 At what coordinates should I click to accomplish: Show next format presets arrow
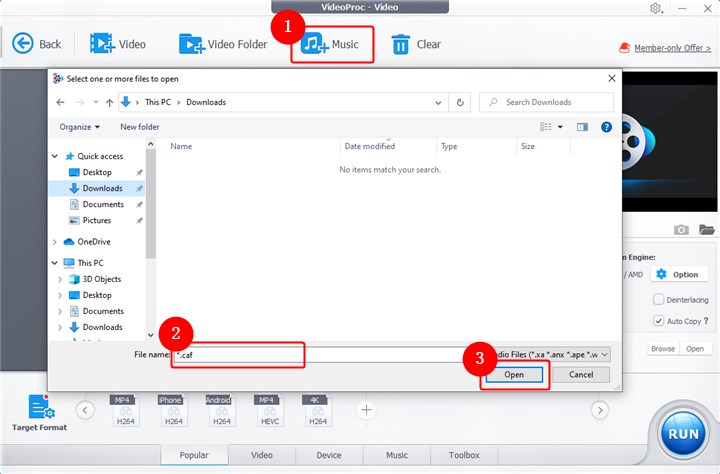click(600, 410)
